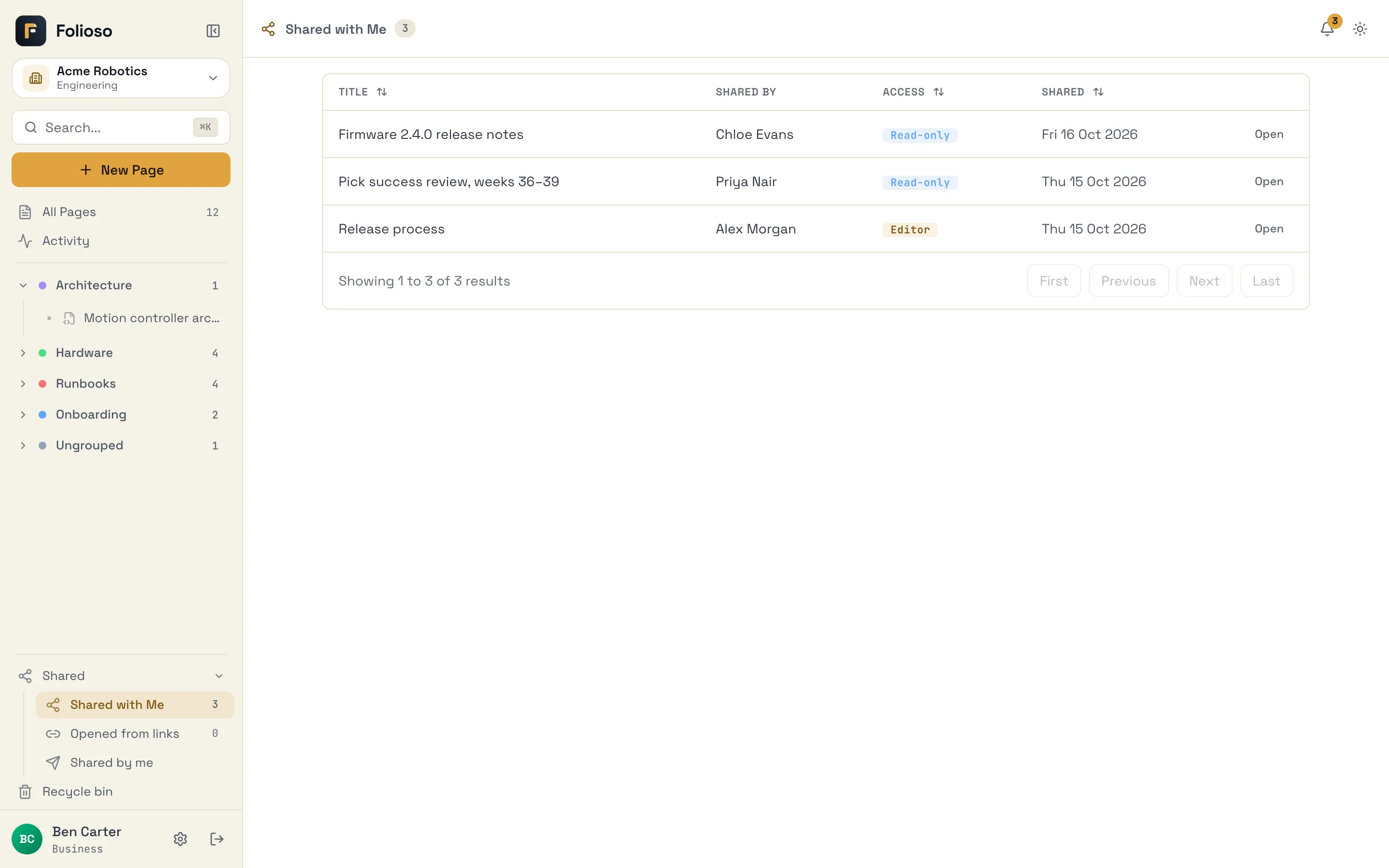1389x868 pixels.
Task: Select Shared with Me in sidebar
Action: pyautogui.click(x=135, y=705)
